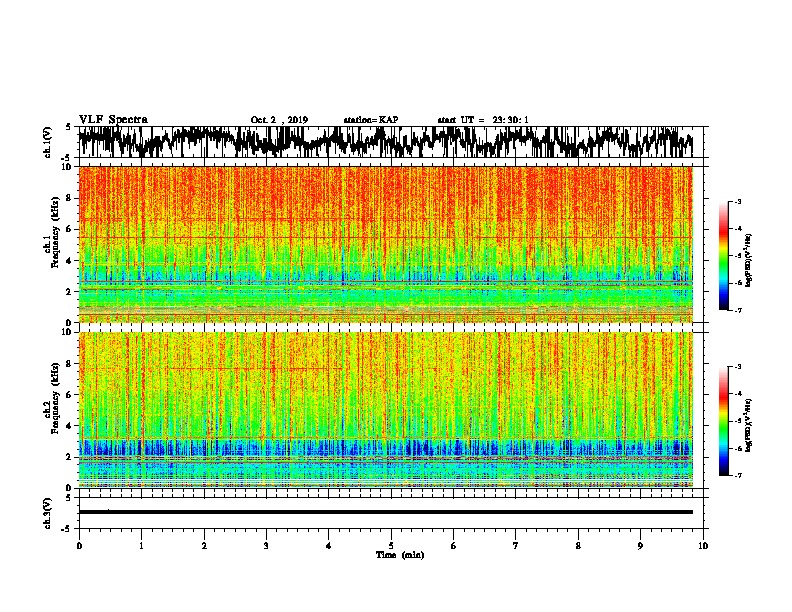Click the "8" kHz tick on ch.2 frequency axis

(x=71, y=364)
